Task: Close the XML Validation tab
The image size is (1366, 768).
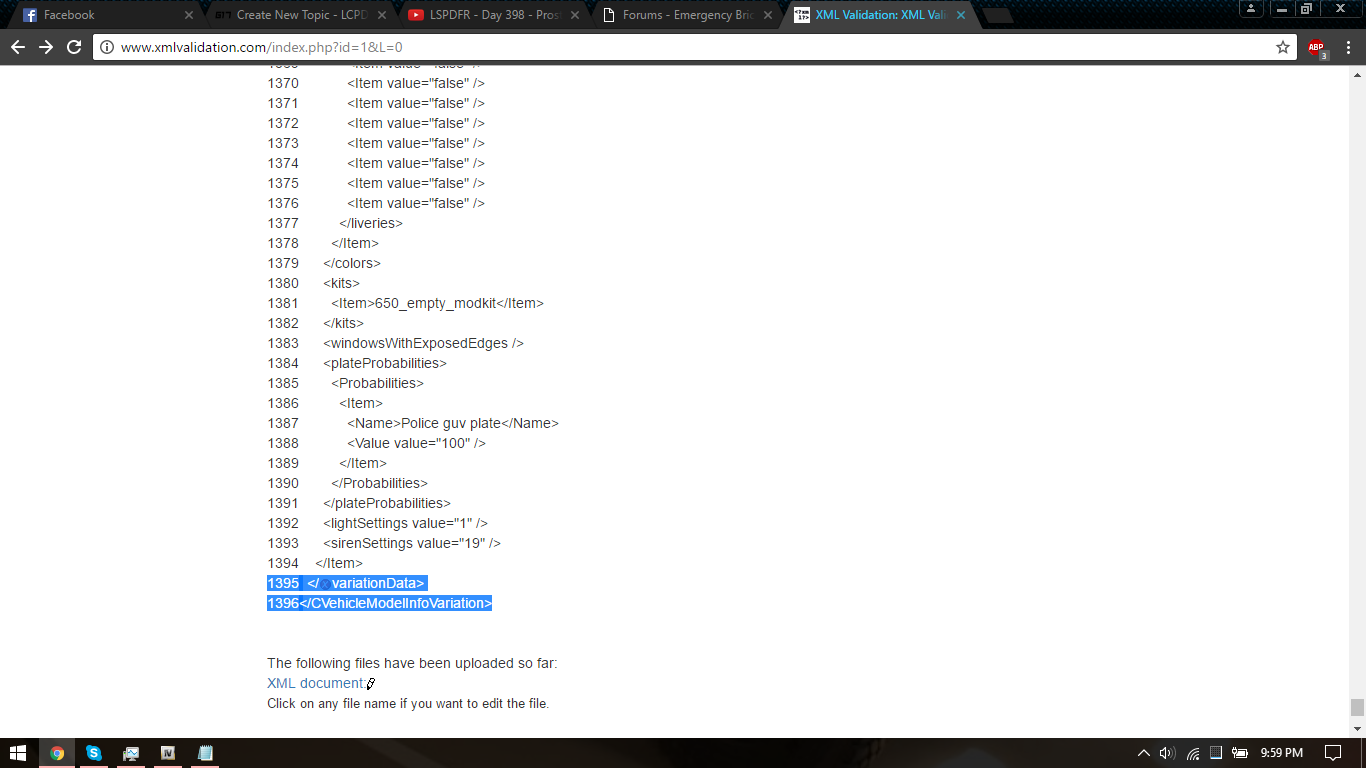Action: pyautogui.click(x=961, y=15)
